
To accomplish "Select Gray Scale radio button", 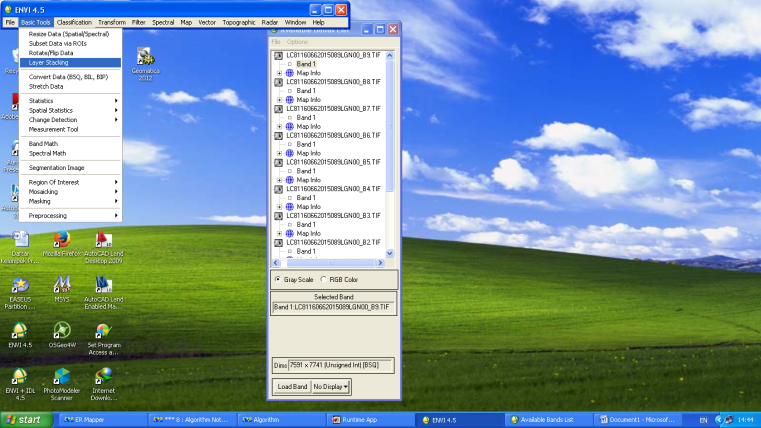I will (x=278, y=280).
